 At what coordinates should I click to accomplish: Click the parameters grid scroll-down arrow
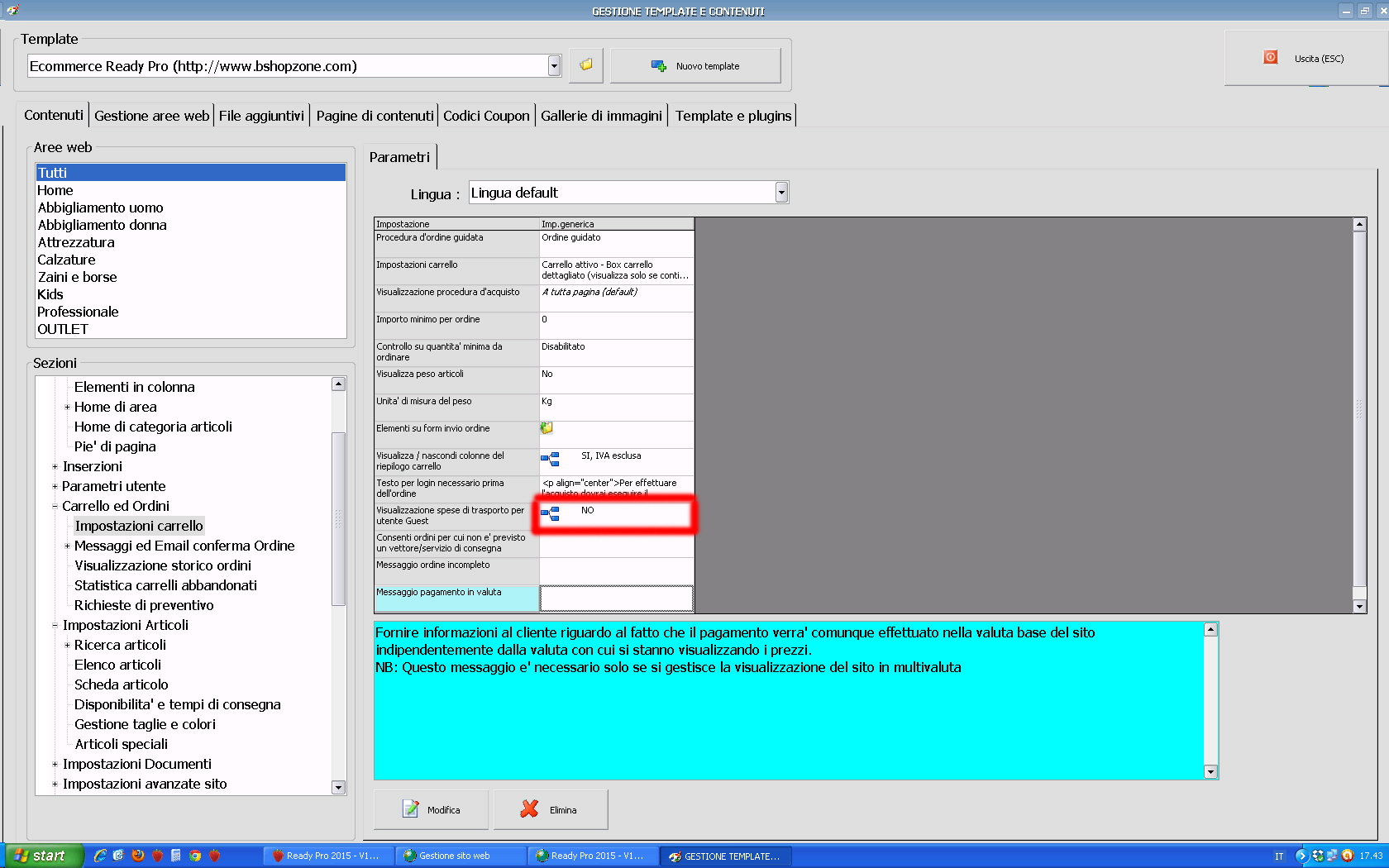(1359, 607)
